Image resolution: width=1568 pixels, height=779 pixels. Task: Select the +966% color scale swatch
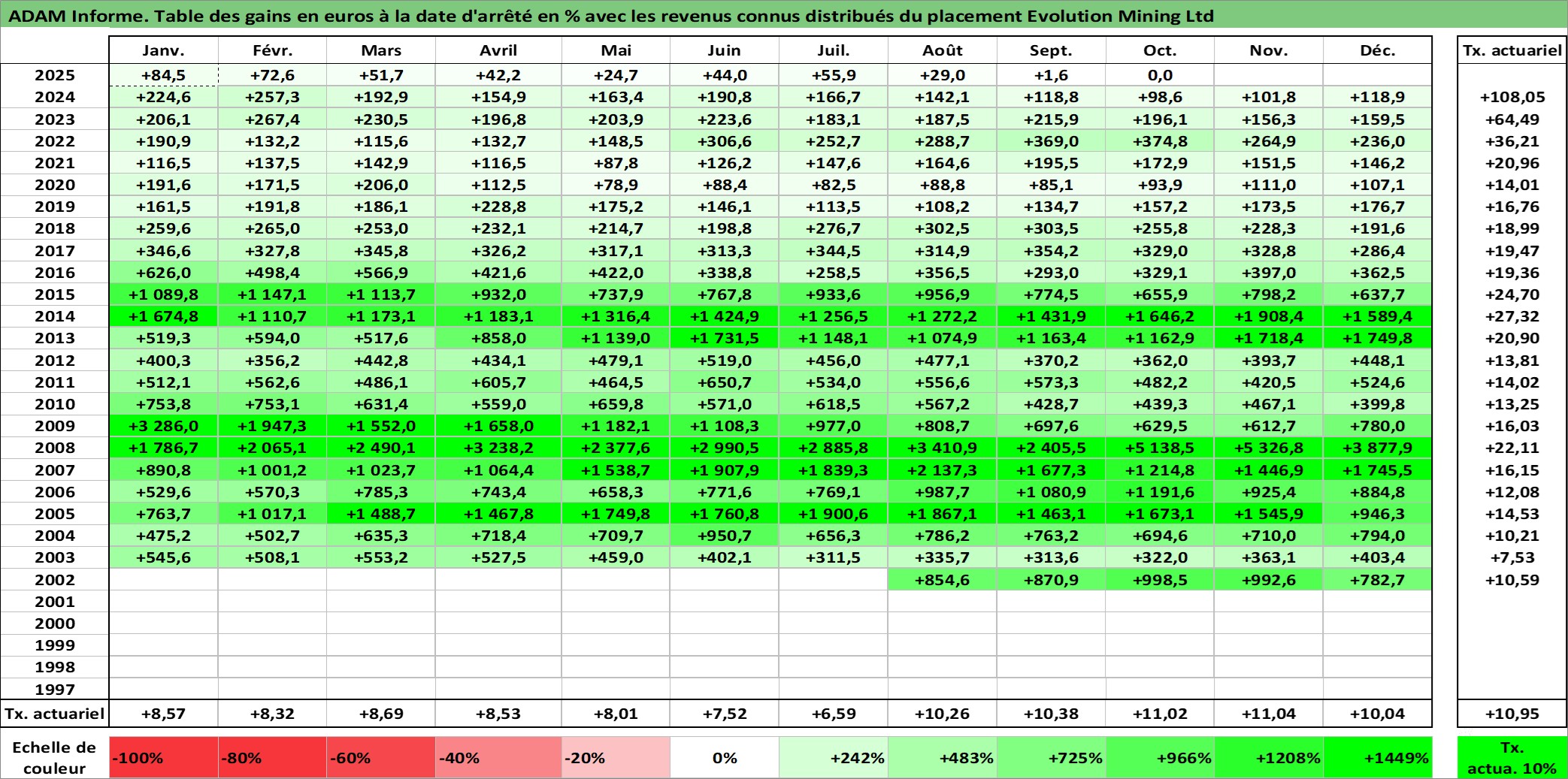point(1160,757)
